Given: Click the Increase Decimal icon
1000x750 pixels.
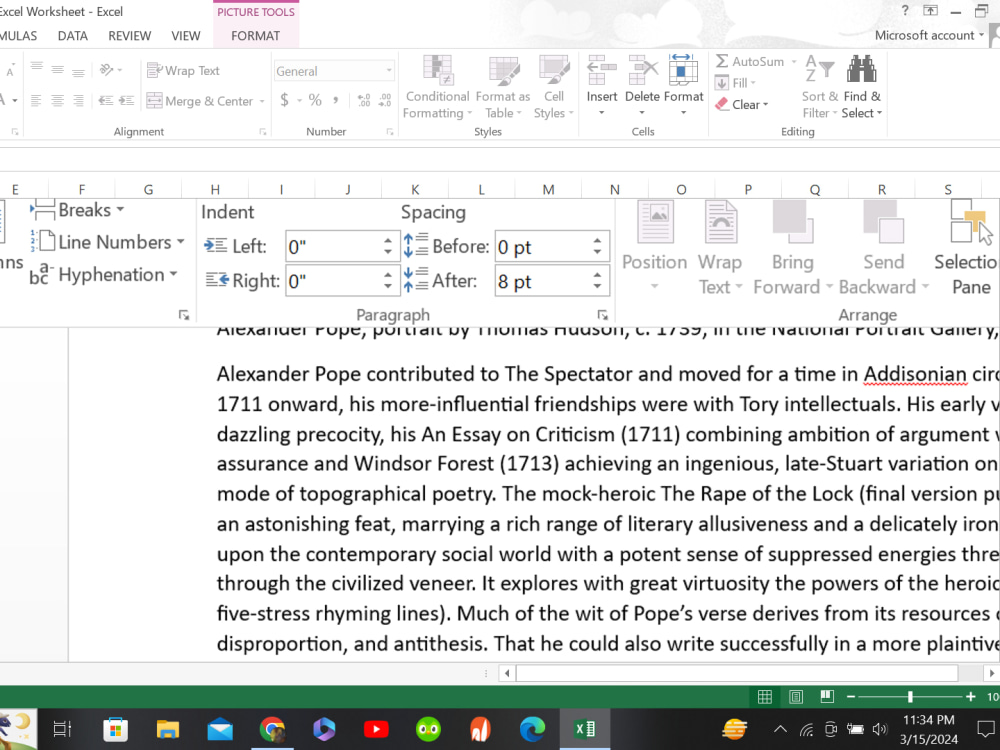Looking at the screenshot, I should pyautogui.click(x=364, y=100).
